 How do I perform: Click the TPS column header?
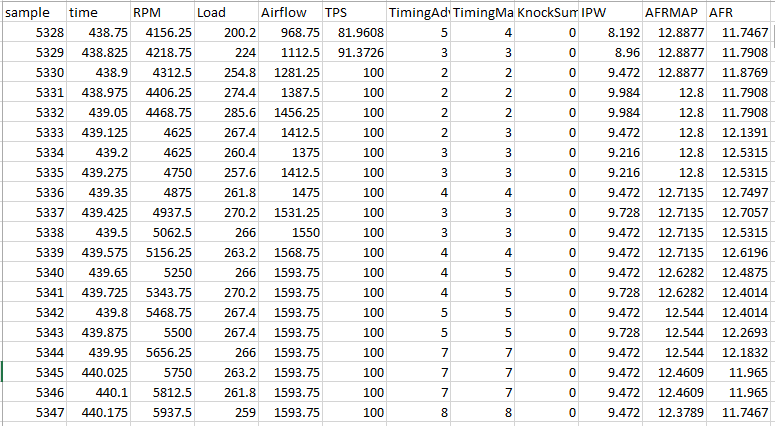click(352, 13)
